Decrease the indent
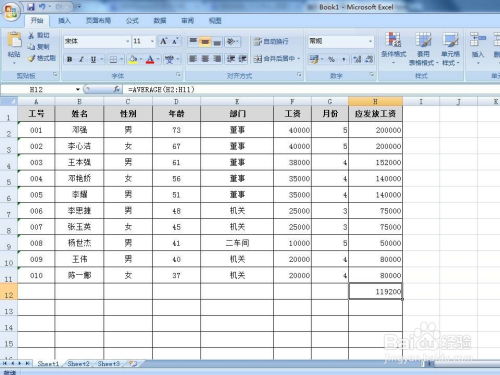 (231, 59)
